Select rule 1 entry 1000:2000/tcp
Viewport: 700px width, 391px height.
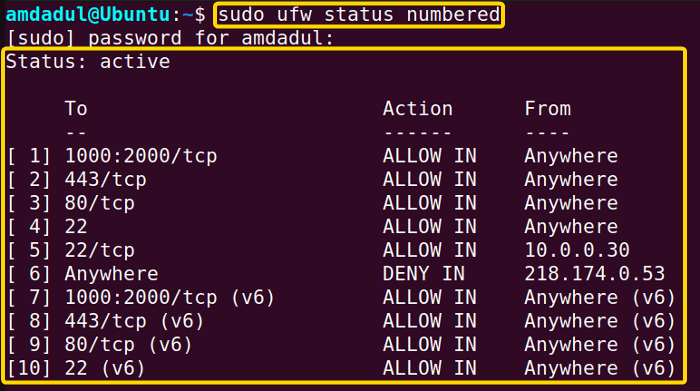[141, 156]
